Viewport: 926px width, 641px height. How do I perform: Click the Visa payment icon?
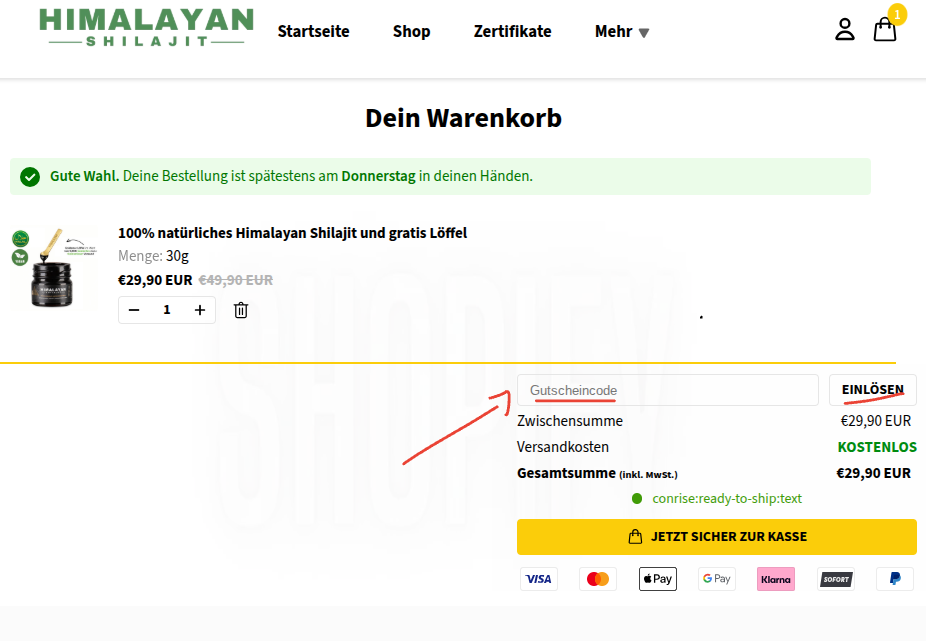[538, 579]
